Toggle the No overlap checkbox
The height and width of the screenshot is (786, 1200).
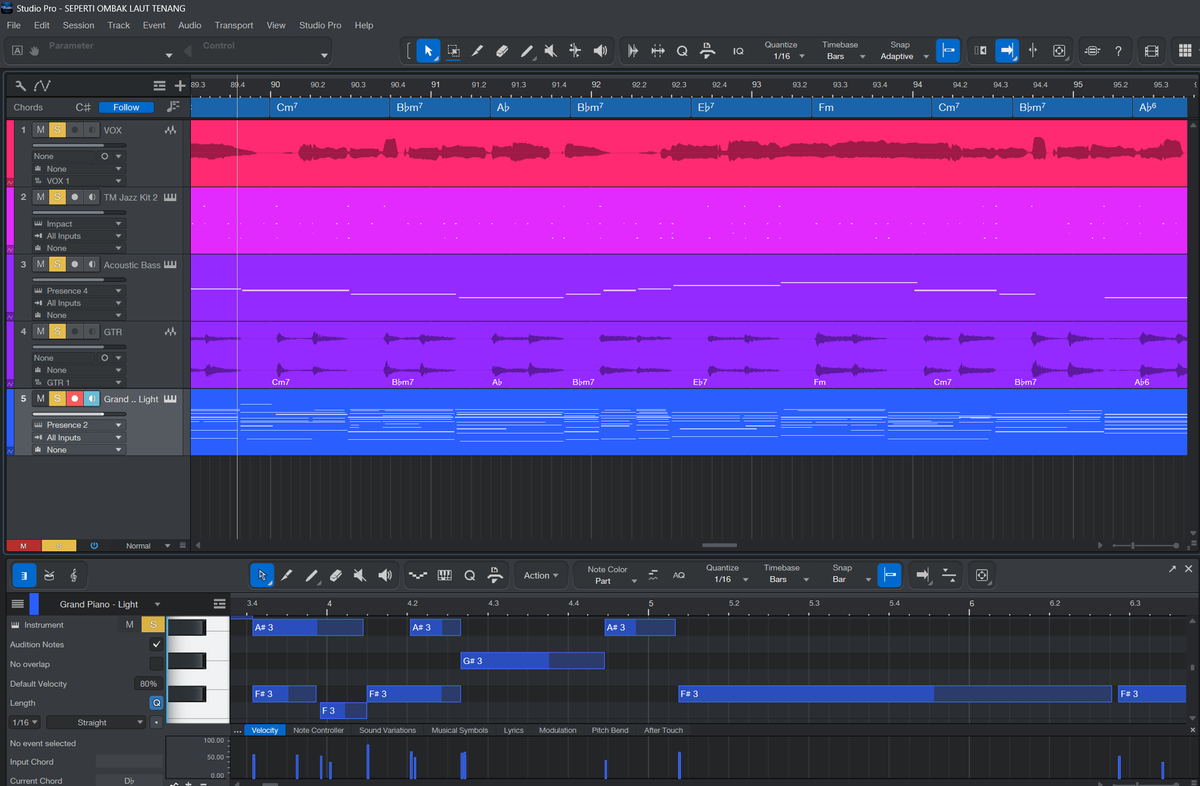point(156,664)
